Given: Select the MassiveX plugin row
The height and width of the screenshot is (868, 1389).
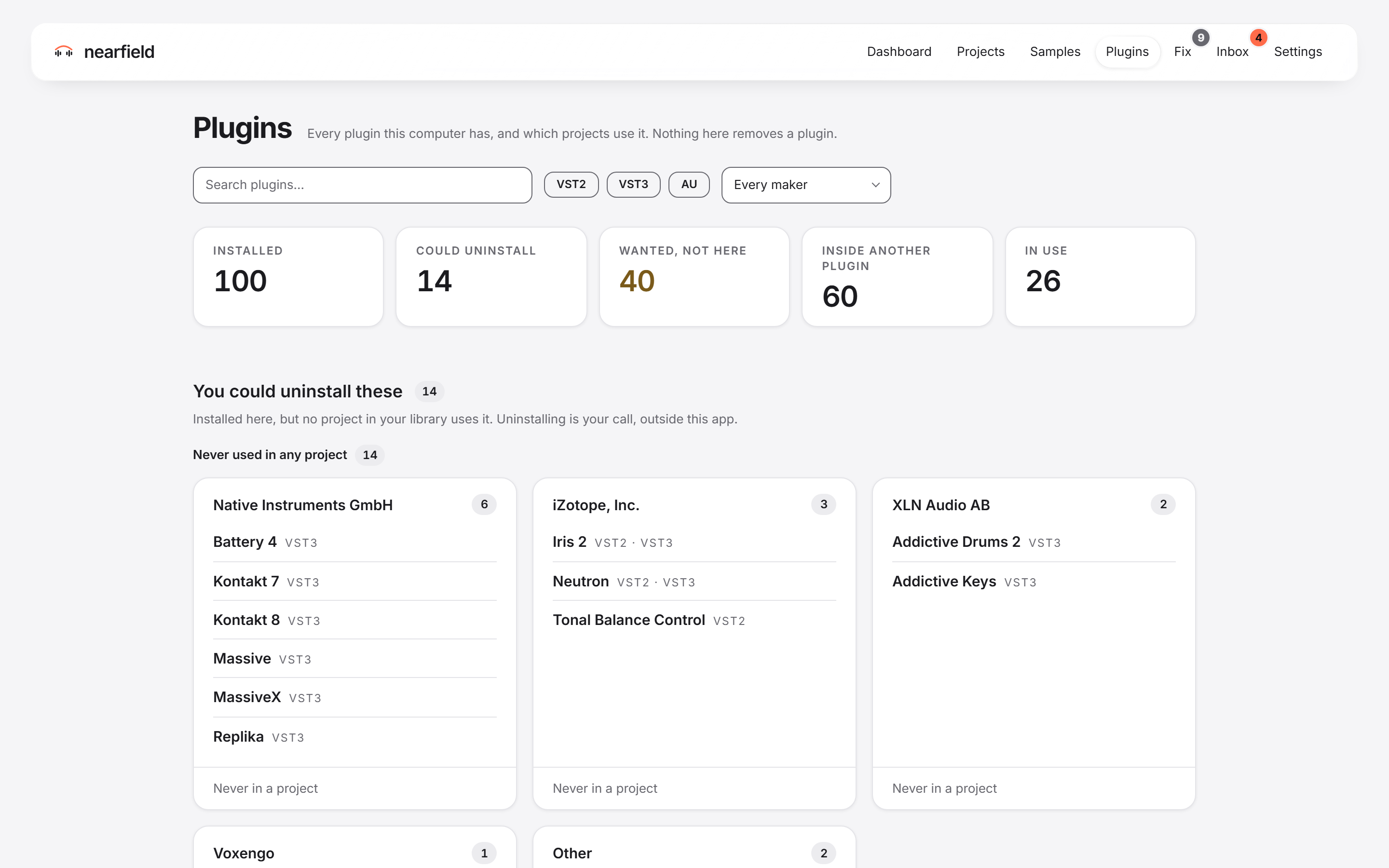Looking at the screenshot, I should [x=354, y=697].
